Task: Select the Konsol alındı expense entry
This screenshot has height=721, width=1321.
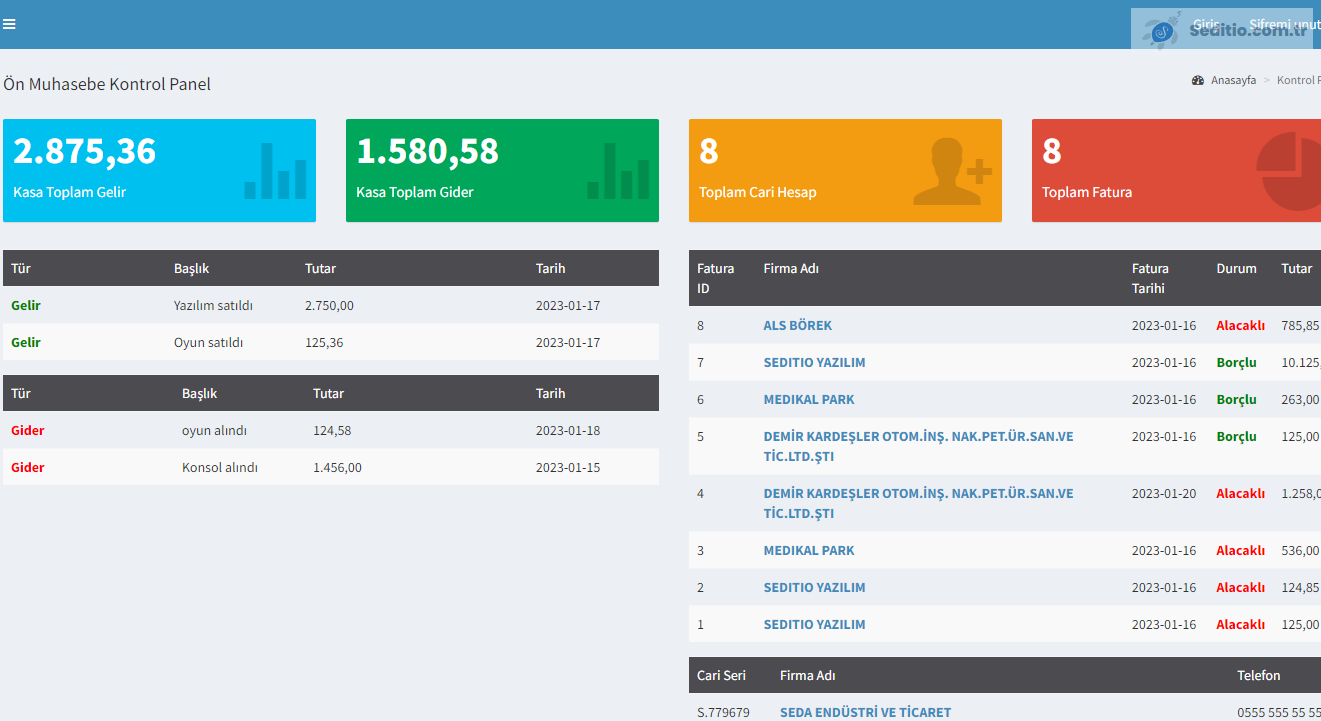Action: click(220, 467)
